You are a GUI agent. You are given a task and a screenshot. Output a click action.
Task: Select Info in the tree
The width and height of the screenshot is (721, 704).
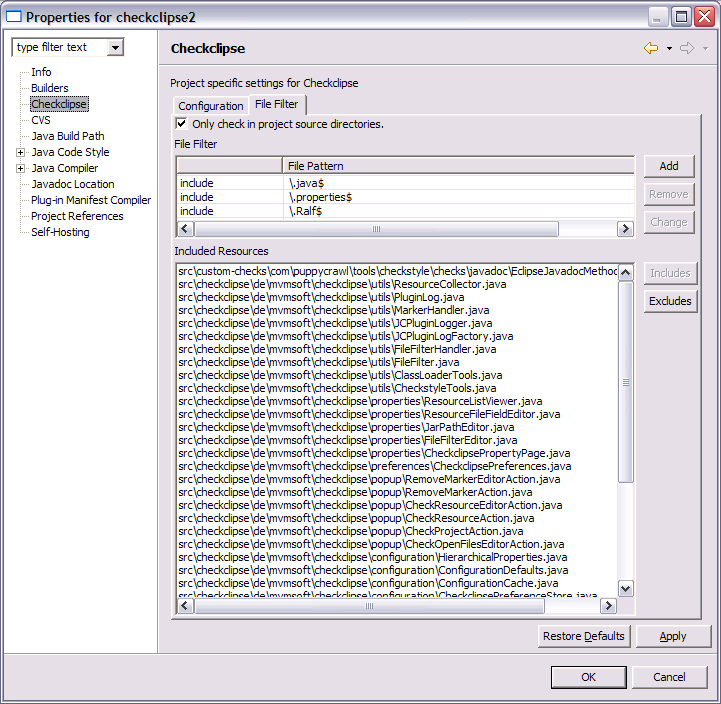[41, 72]
